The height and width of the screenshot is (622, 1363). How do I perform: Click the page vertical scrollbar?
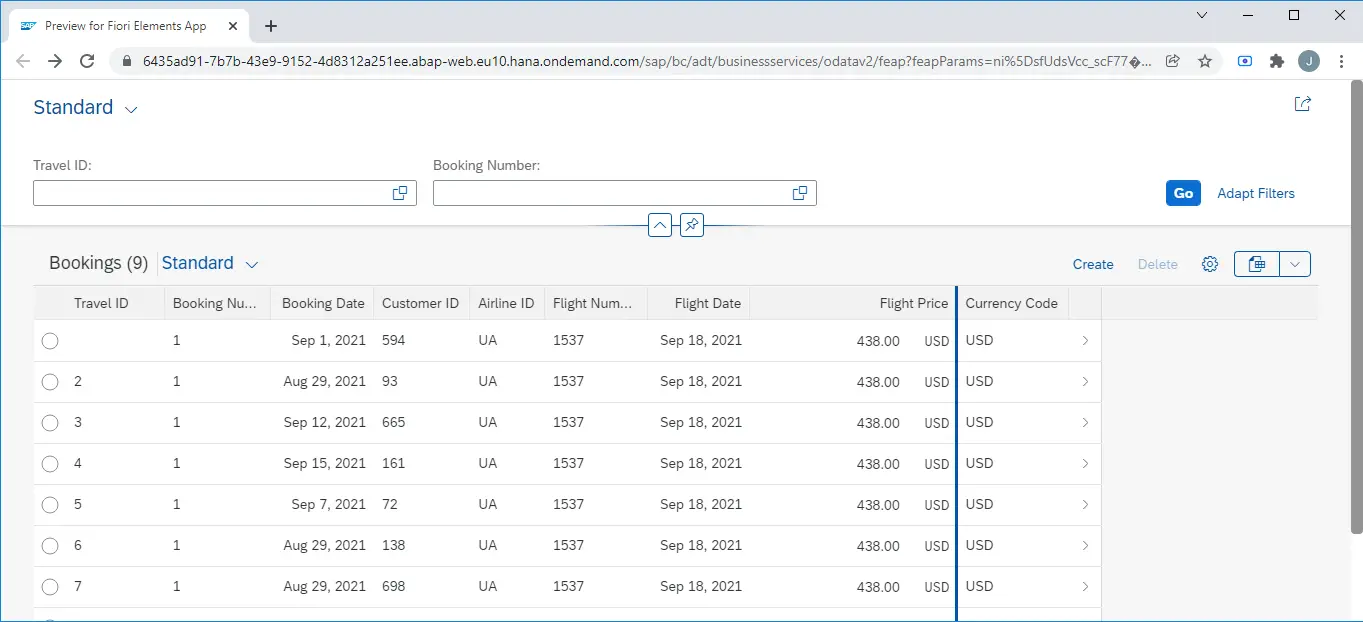point(1356,307)
